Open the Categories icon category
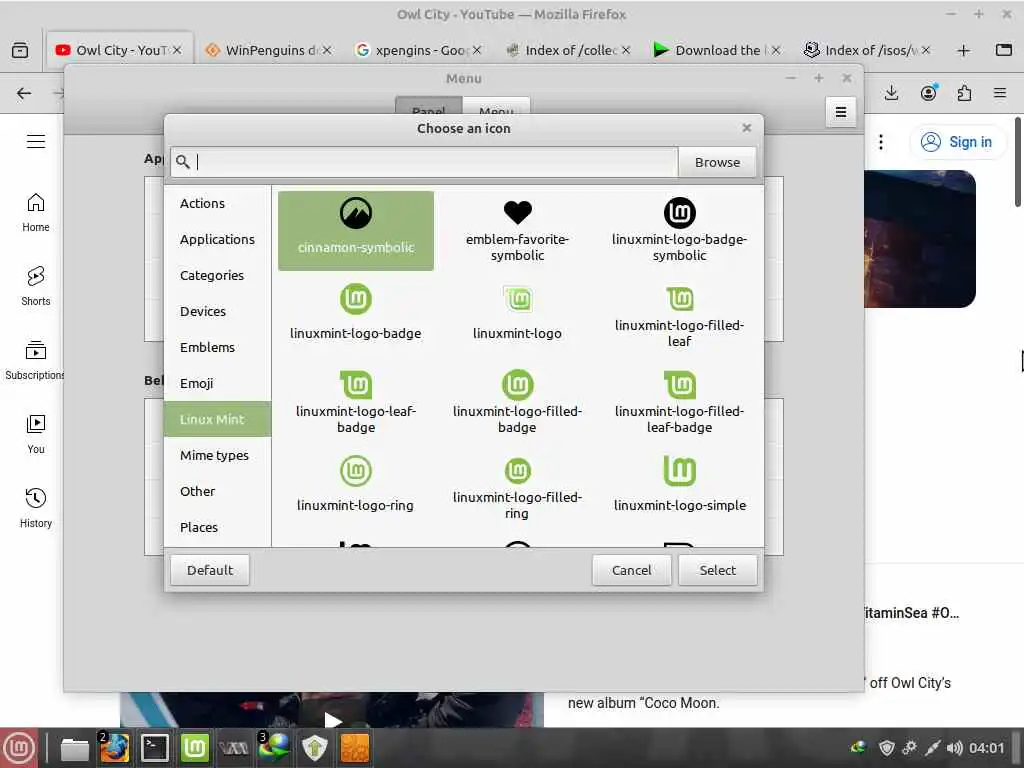Screen dimensions: 1024x768 pyautogui.click(x=217, y=275)
